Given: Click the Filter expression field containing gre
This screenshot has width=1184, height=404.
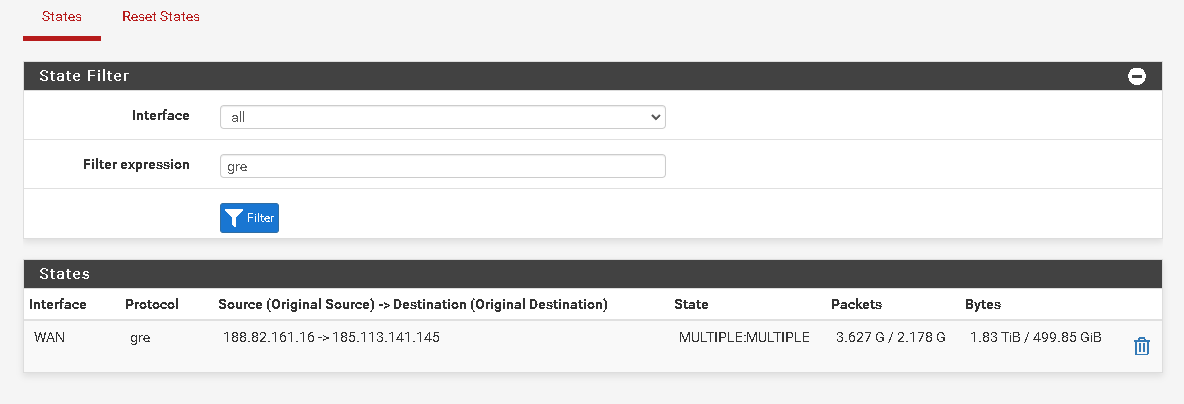Looking at the screenshot, I should [x=442, y=166].
